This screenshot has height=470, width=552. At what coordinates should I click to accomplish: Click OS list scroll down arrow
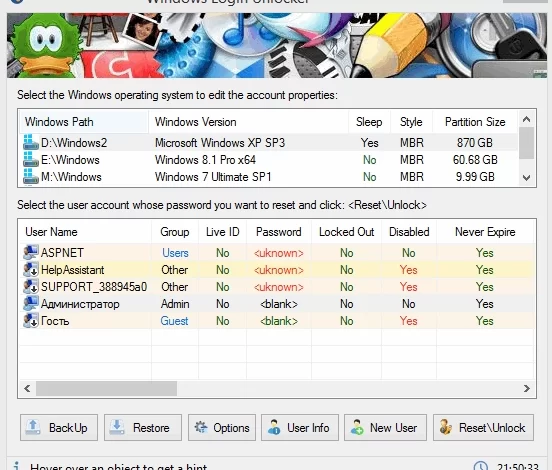(x=527, y=177)
